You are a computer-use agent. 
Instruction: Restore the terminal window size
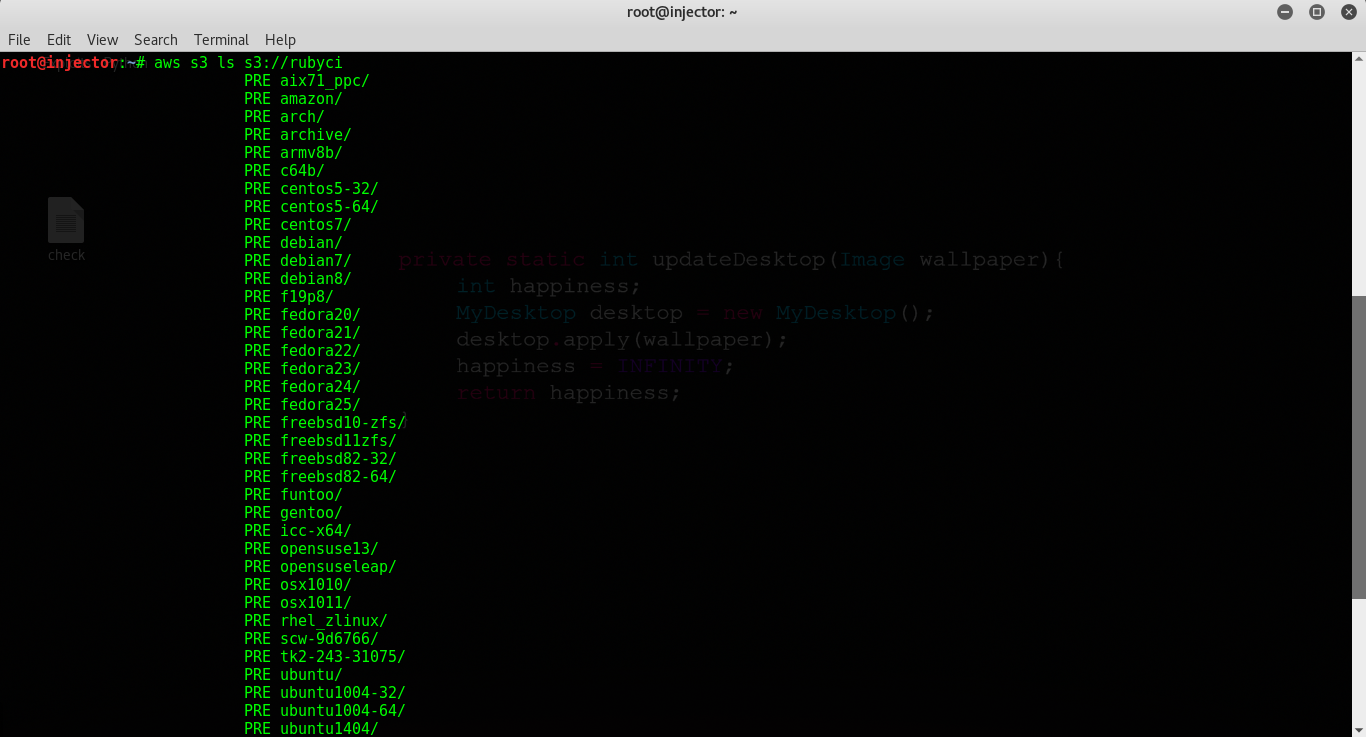tap(1317, 12)
